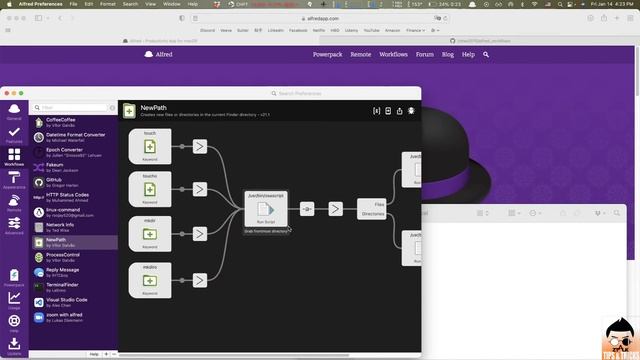Open the Forum link on website
The width and height of the screenshot is (640, 360).
(424, 54)
